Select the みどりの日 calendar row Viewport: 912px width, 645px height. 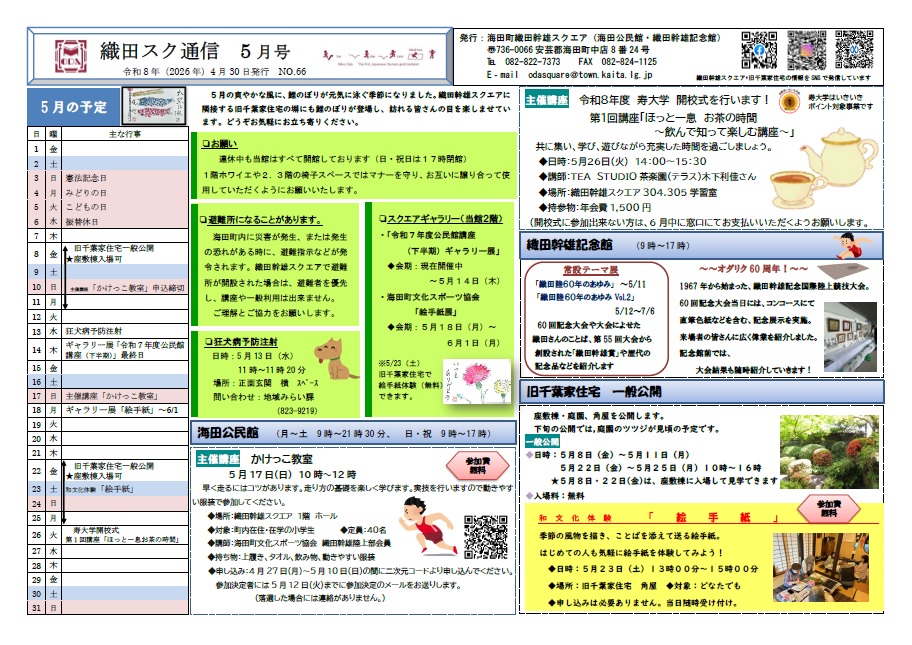click(108, 193)
